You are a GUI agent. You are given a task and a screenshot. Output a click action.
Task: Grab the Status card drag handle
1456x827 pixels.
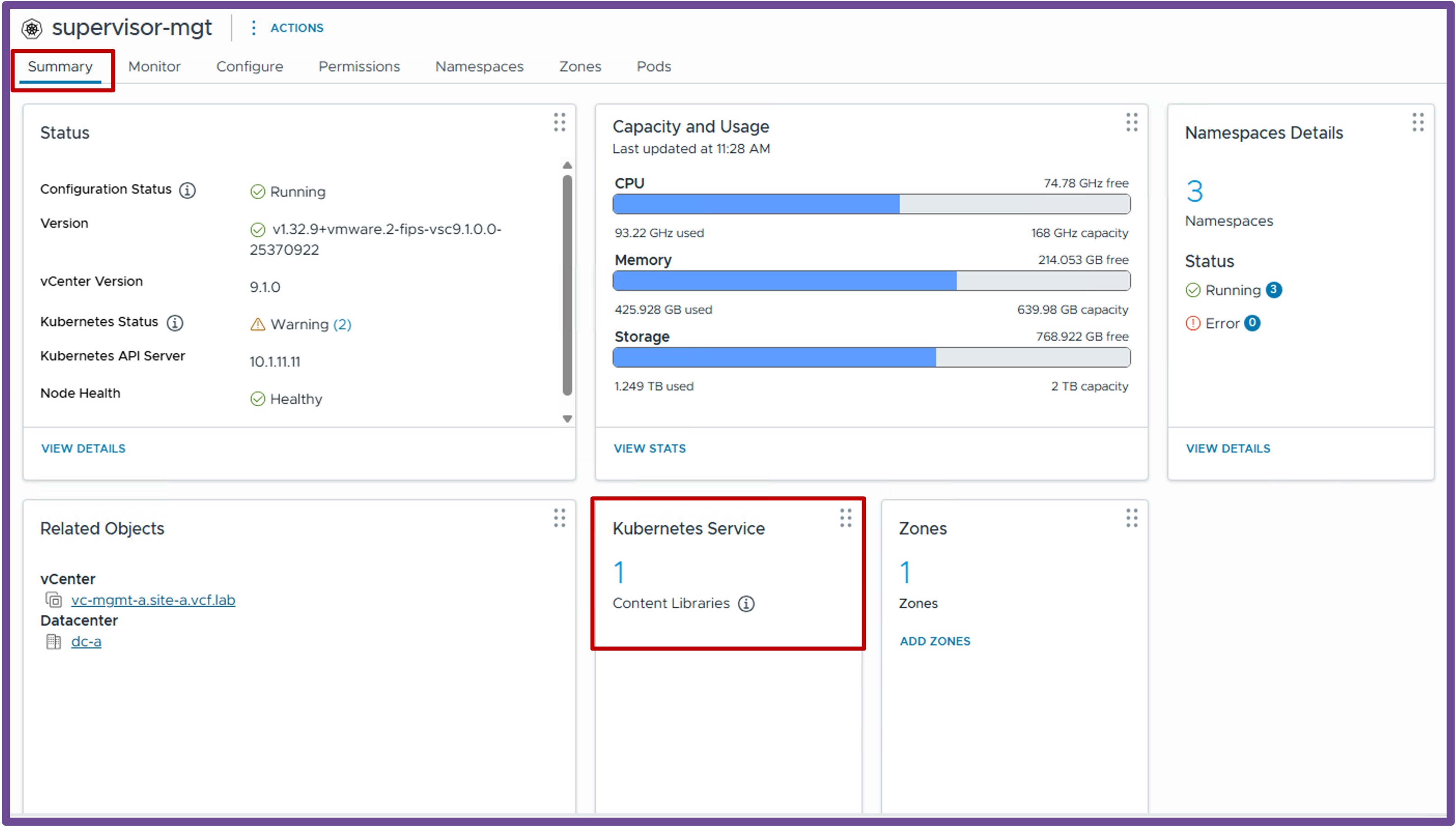tap(559, 122)
